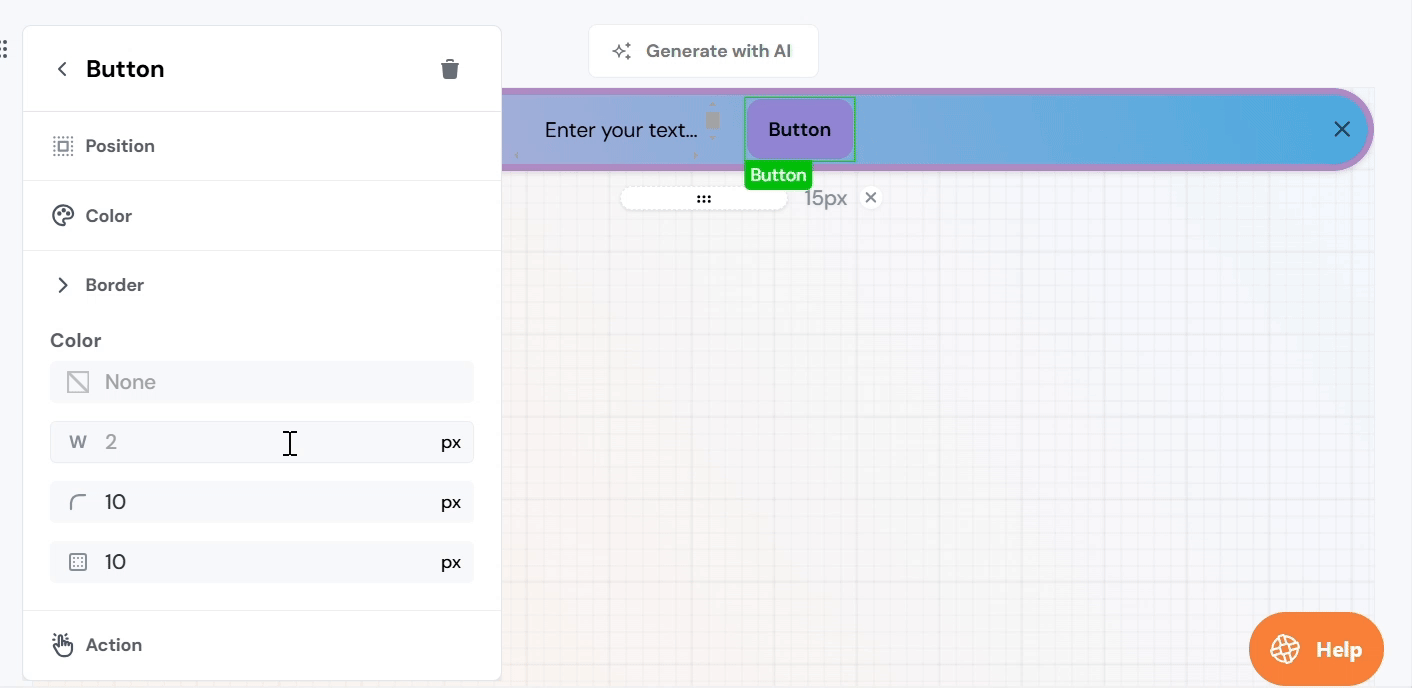Screen dimensions: 1412x688
Task: Close the banner with the X icon
Action: click(x=1342, y=129)
